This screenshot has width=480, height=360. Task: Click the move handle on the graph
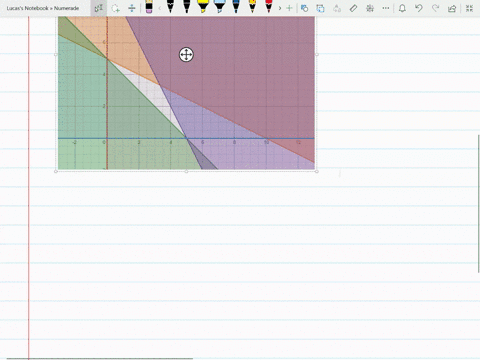point(186,55)
